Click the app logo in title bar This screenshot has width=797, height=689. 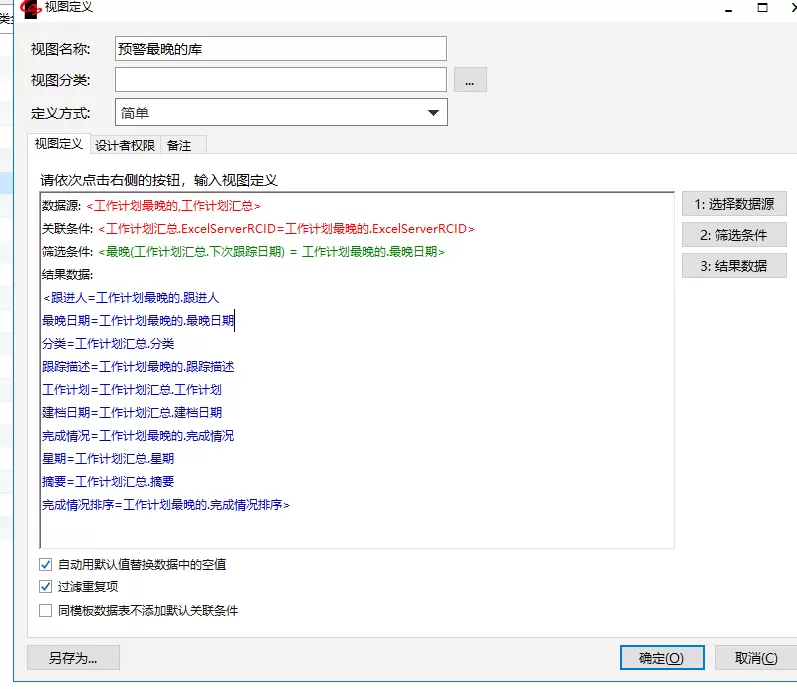(31, 7)
